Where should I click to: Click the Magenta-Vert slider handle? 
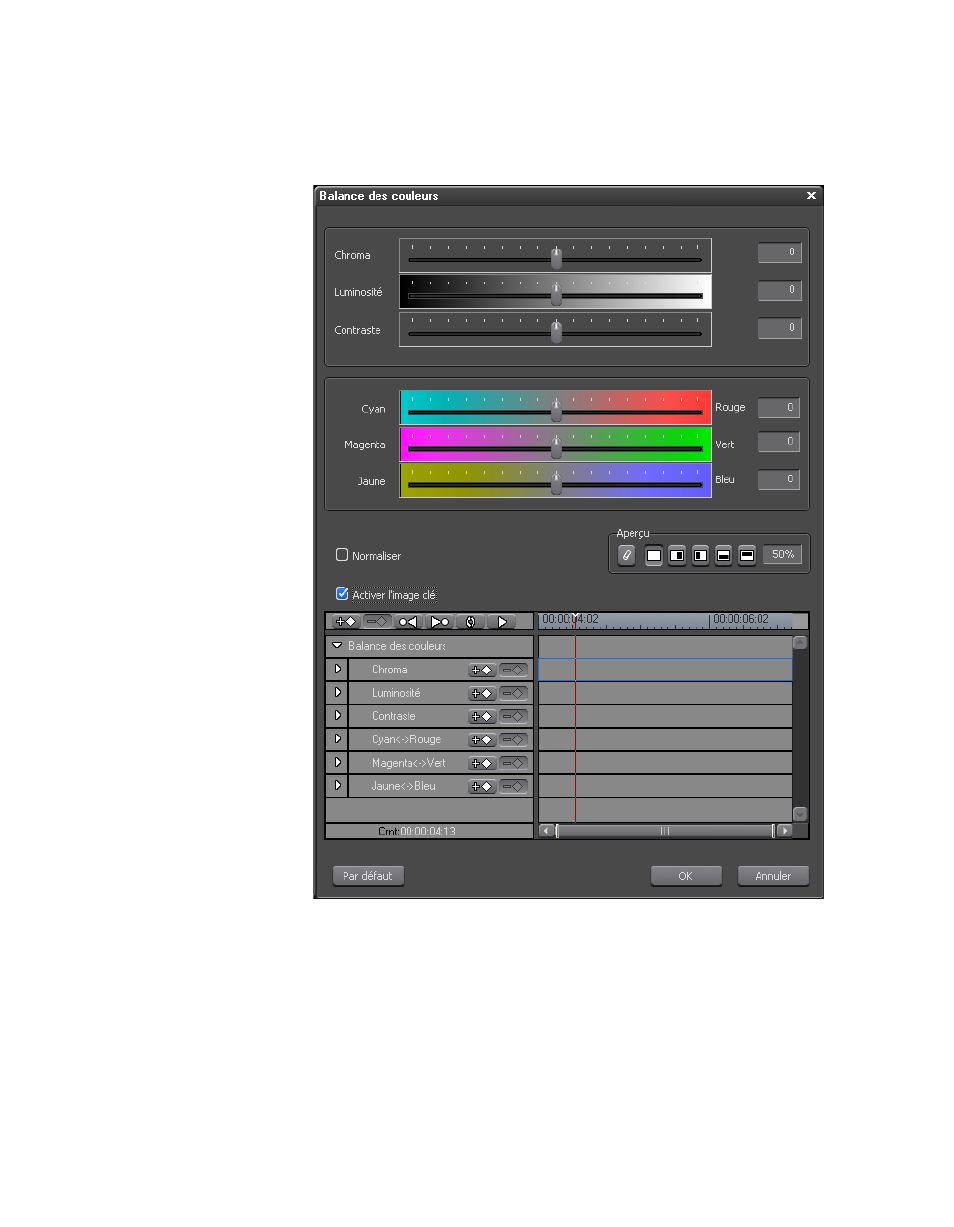point(557,448)
